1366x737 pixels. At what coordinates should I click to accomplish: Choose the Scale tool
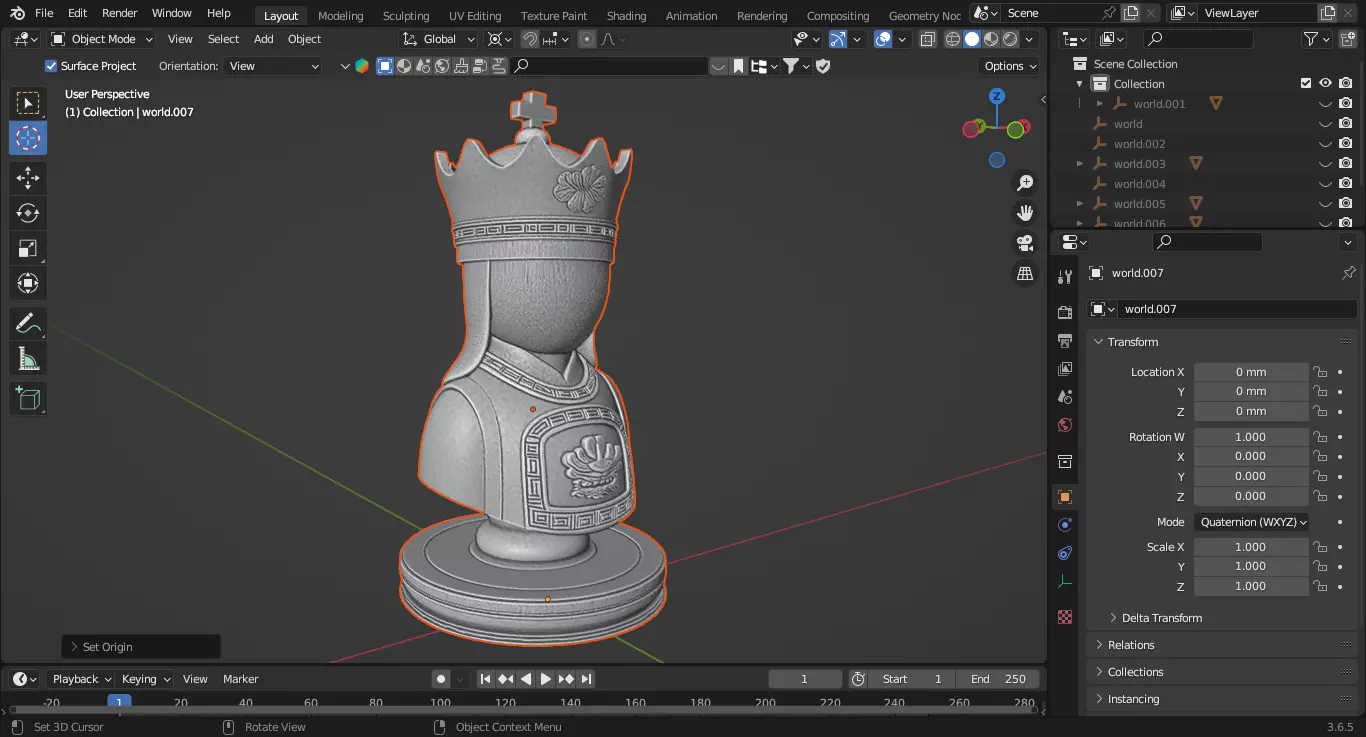pos(28,248)
